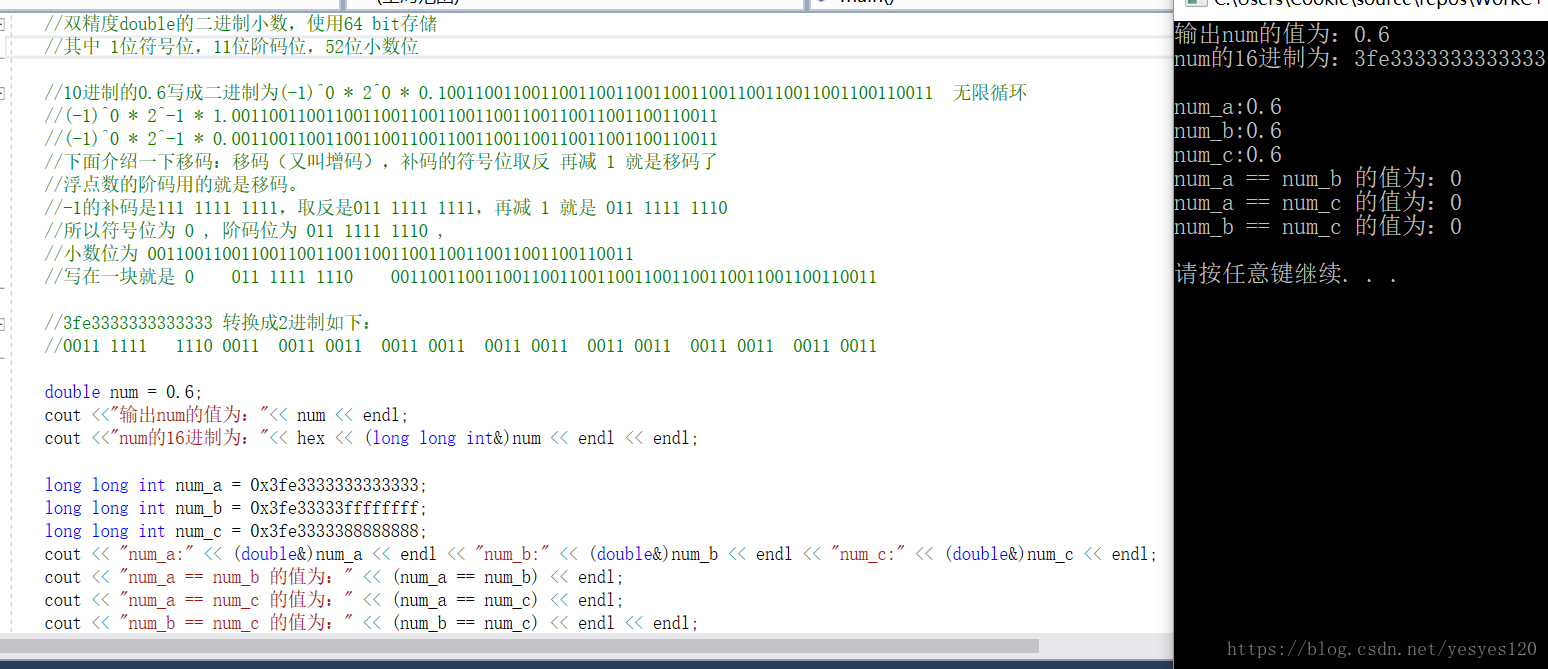Click console prompt 请按任意键继续

(1286, 274)
